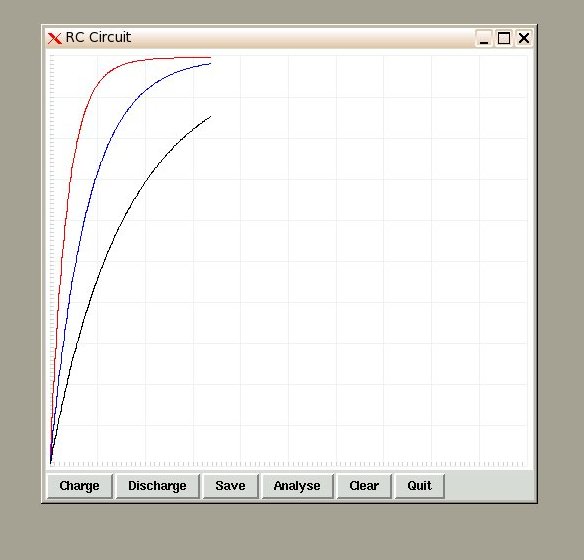584x560 pixels.
Task: Select the end point of the red curve
Action: coord(210,57)
